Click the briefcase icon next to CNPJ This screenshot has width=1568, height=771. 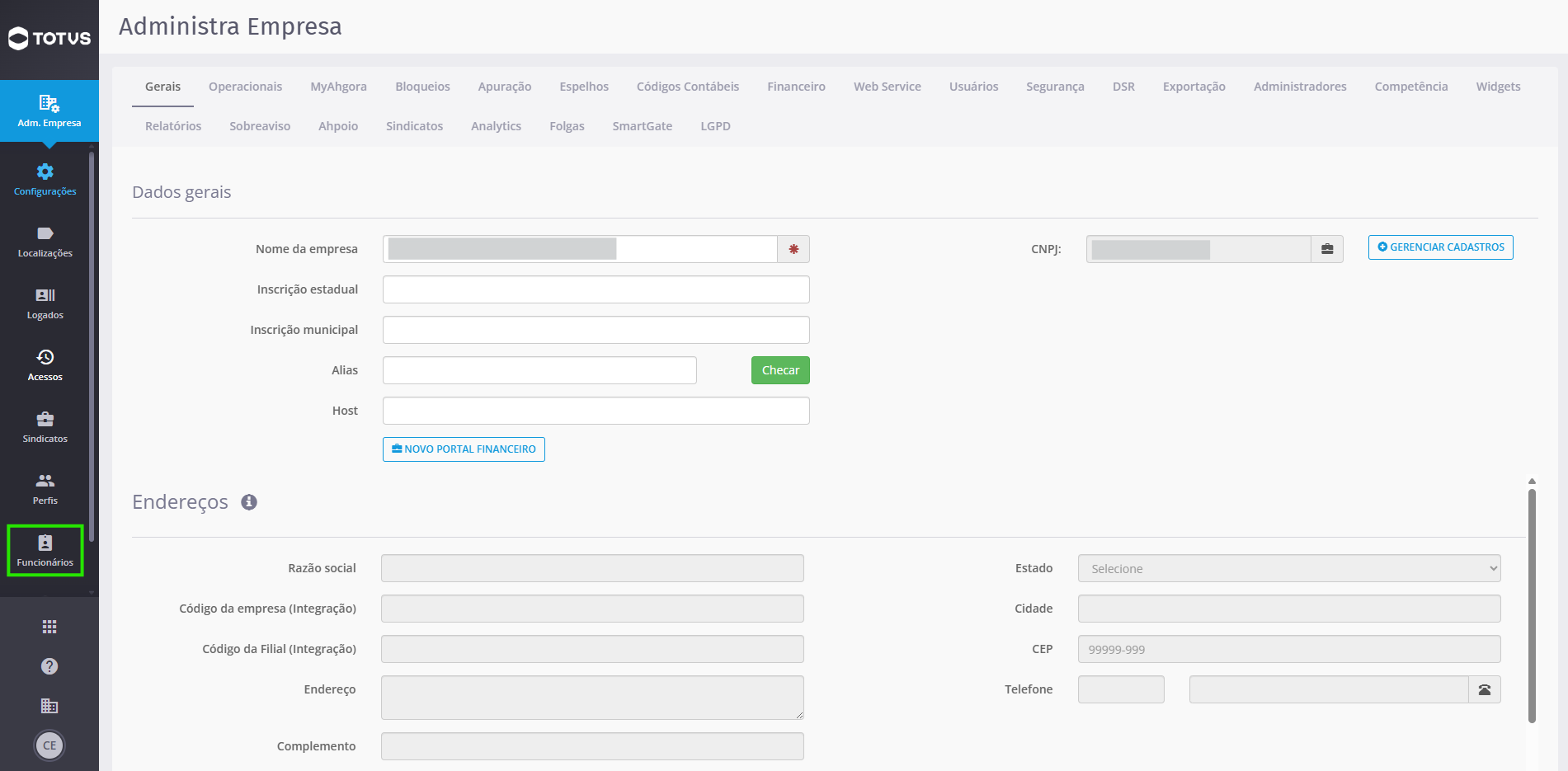click(1327, 249)
